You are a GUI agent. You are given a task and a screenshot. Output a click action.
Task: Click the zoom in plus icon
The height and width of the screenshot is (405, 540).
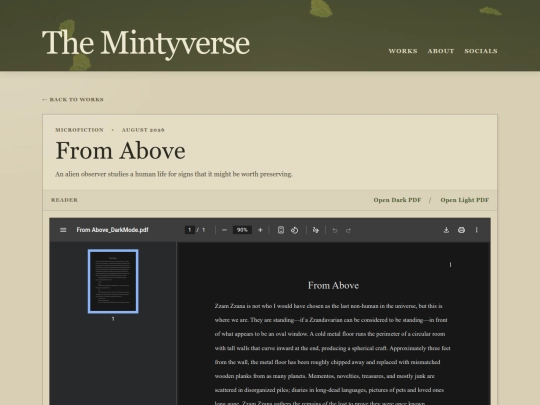click(260, 230)
